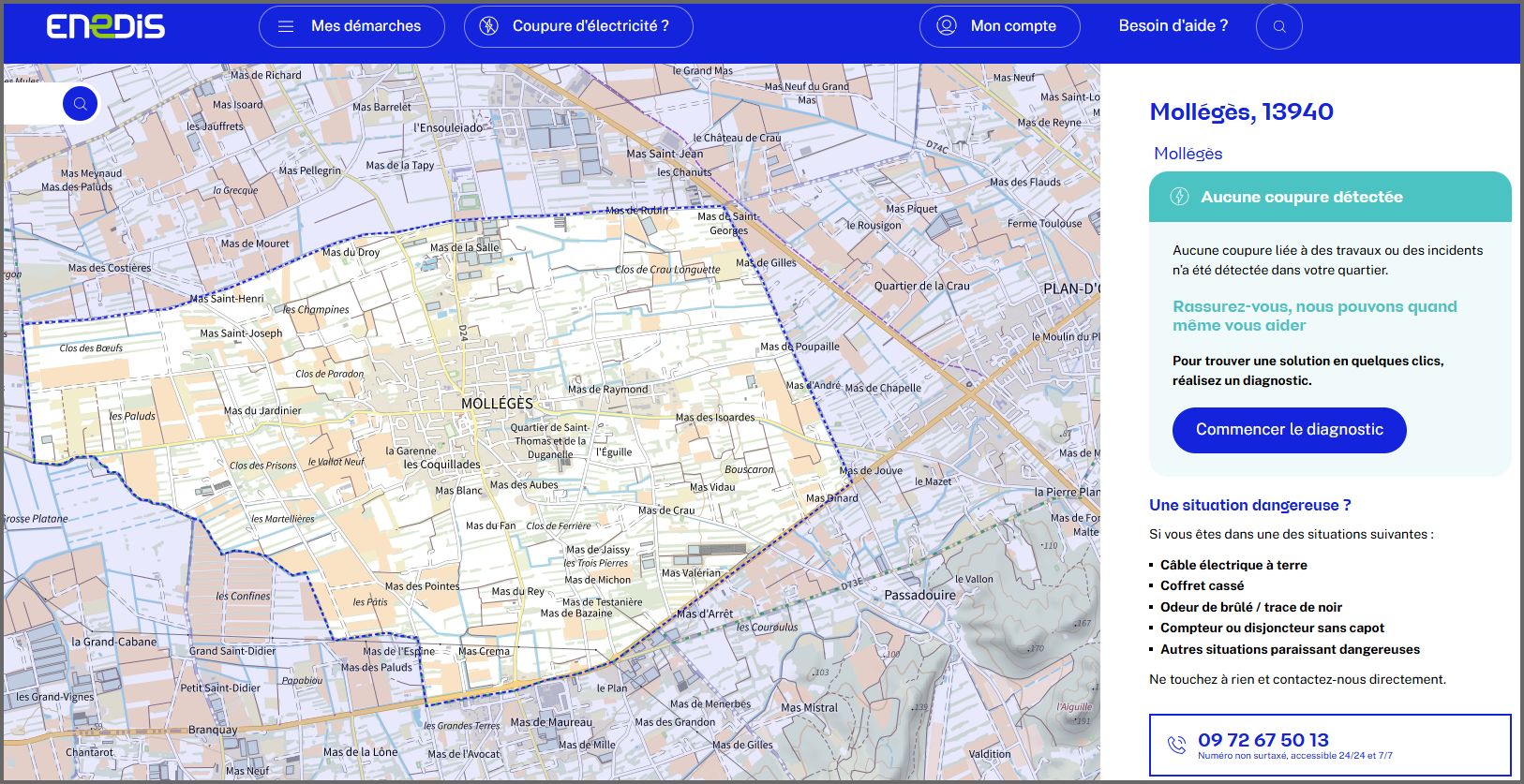Click the Passadouire label on the map

tap(919, 595)
